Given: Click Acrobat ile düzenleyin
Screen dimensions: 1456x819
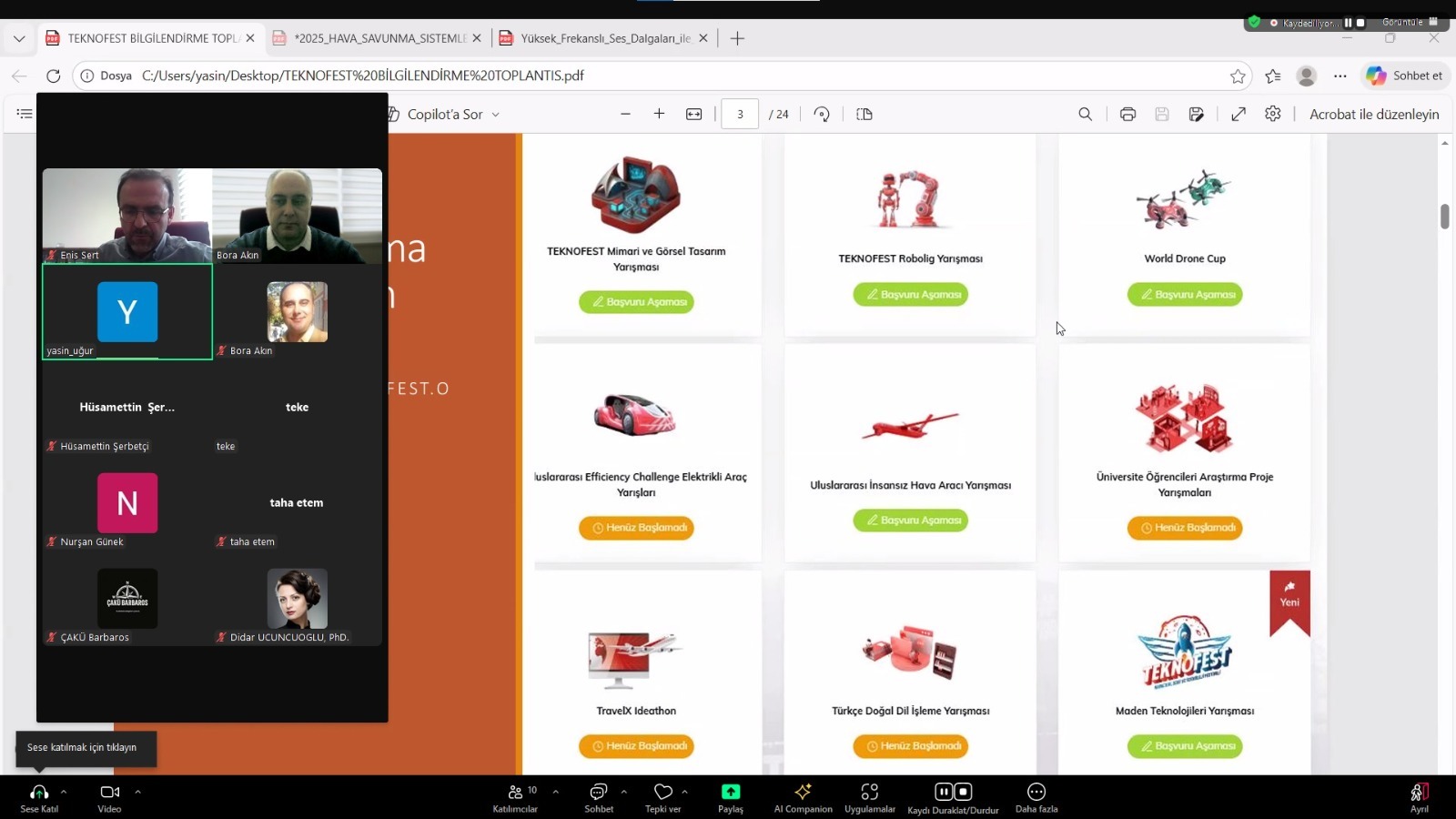Looking at the screenshot, I should click(x=1373, y=114).
